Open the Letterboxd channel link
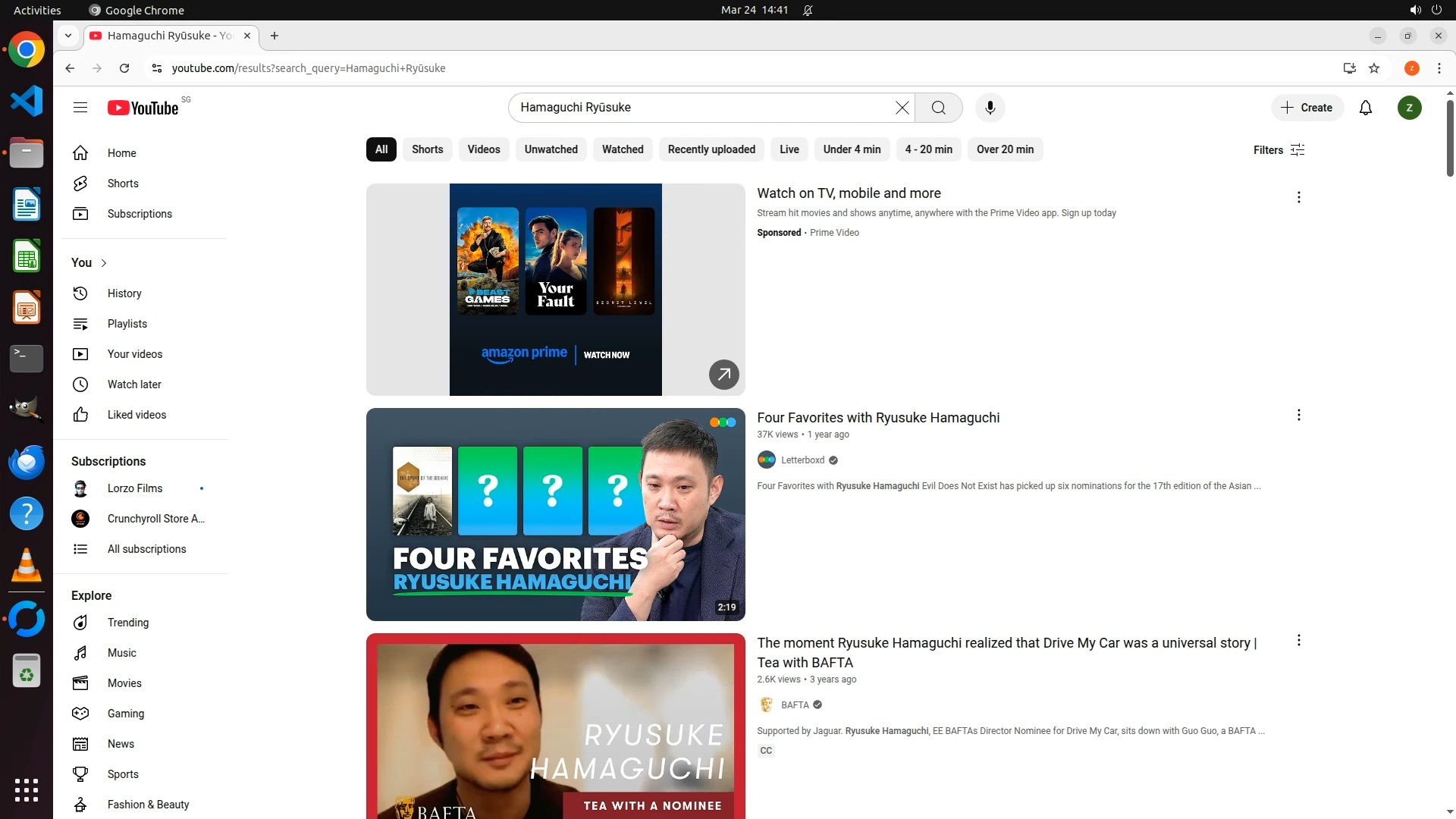 pyautogui.click(x=802, y=460)
